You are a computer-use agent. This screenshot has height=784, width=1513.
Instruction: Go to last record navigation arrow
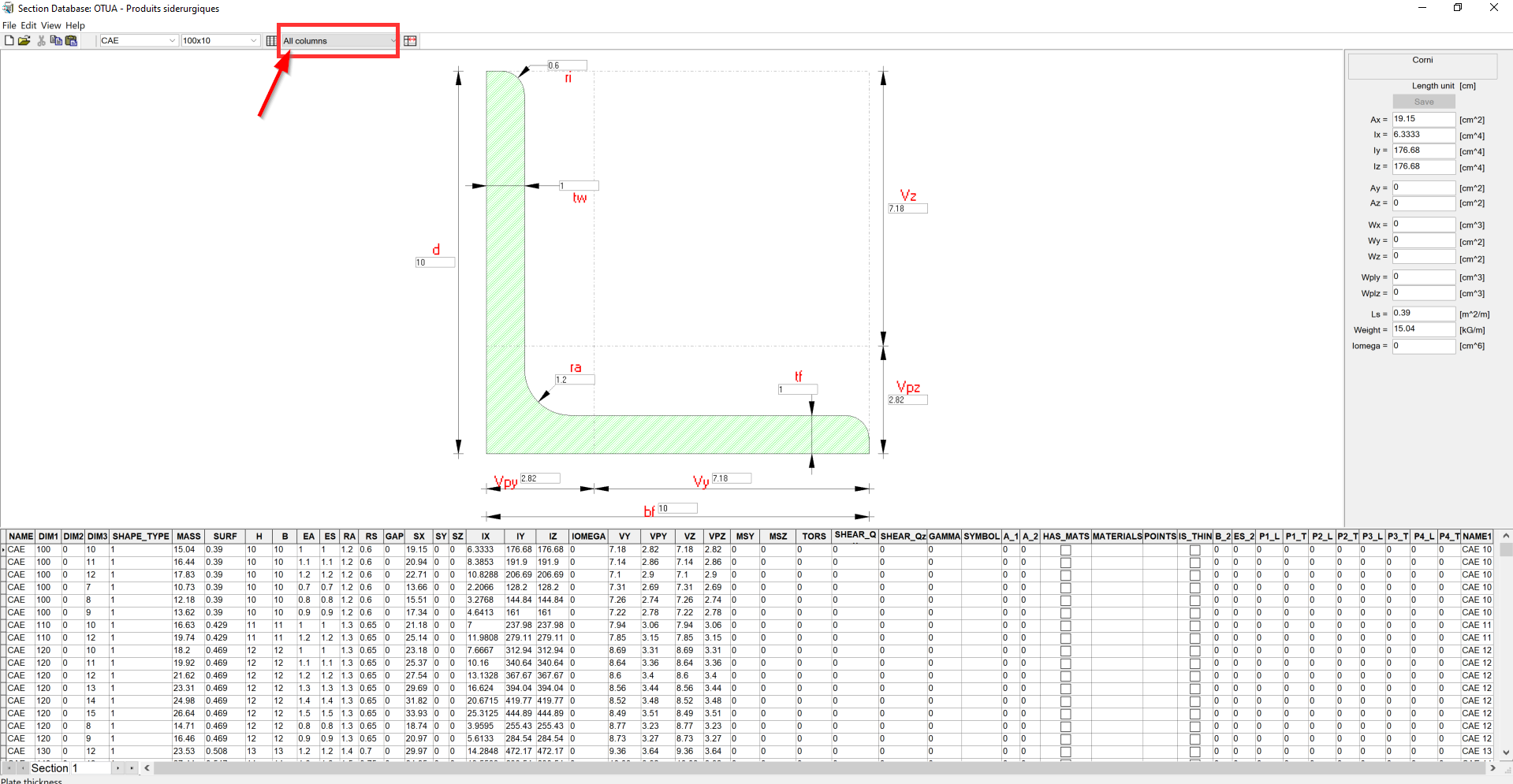(x=131, y=767)
